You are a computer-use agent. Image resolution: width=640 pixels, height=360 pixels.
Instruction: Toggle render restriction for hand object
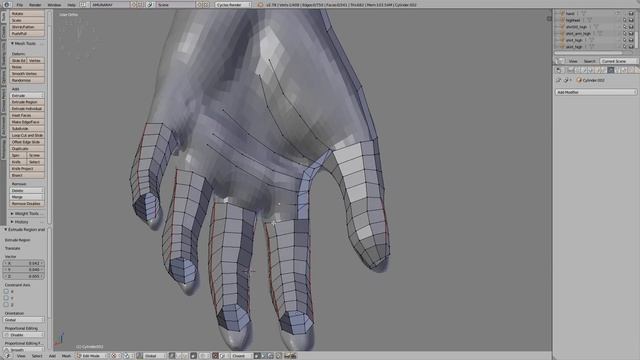[631, 13]
